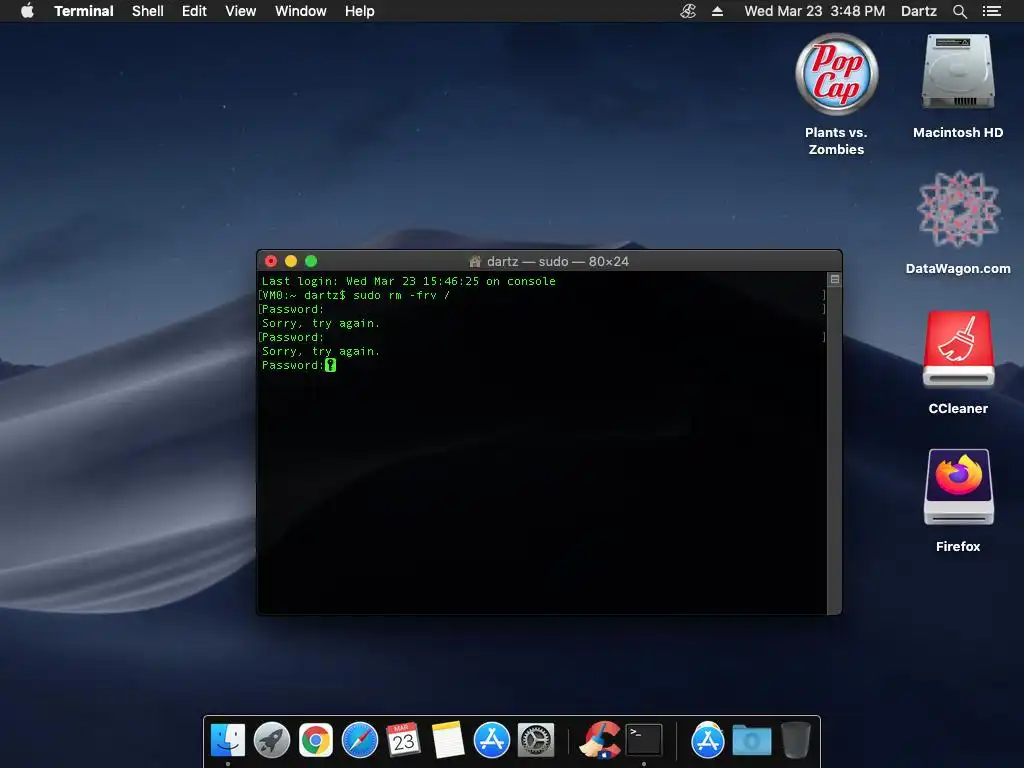Click the eject icon in menu bar
The height and width of the screenshot is (768, 1024).
[x=717, y=11]
